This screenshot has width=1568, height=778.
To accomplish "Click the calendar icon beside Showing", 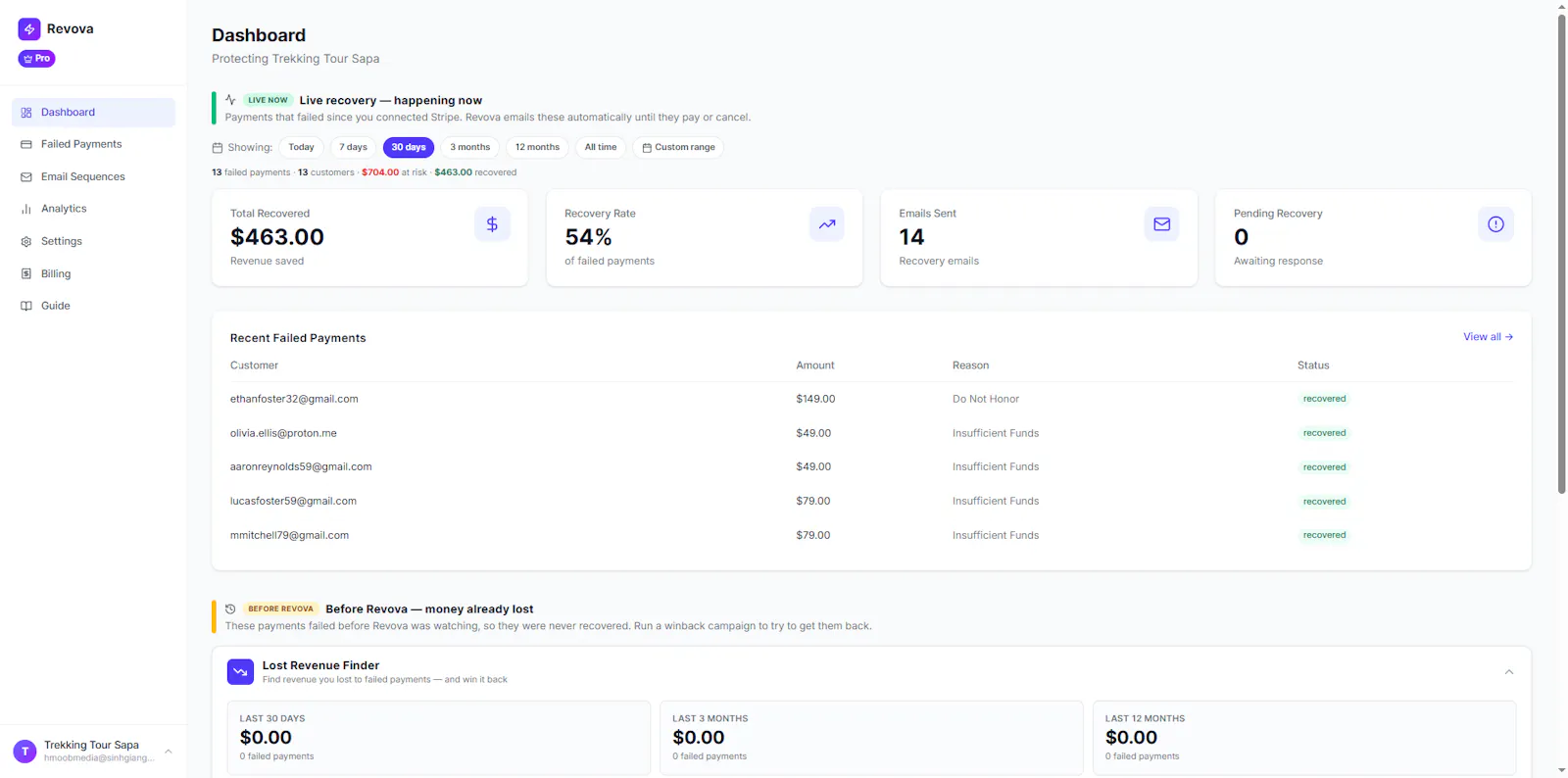I will 218,148.
